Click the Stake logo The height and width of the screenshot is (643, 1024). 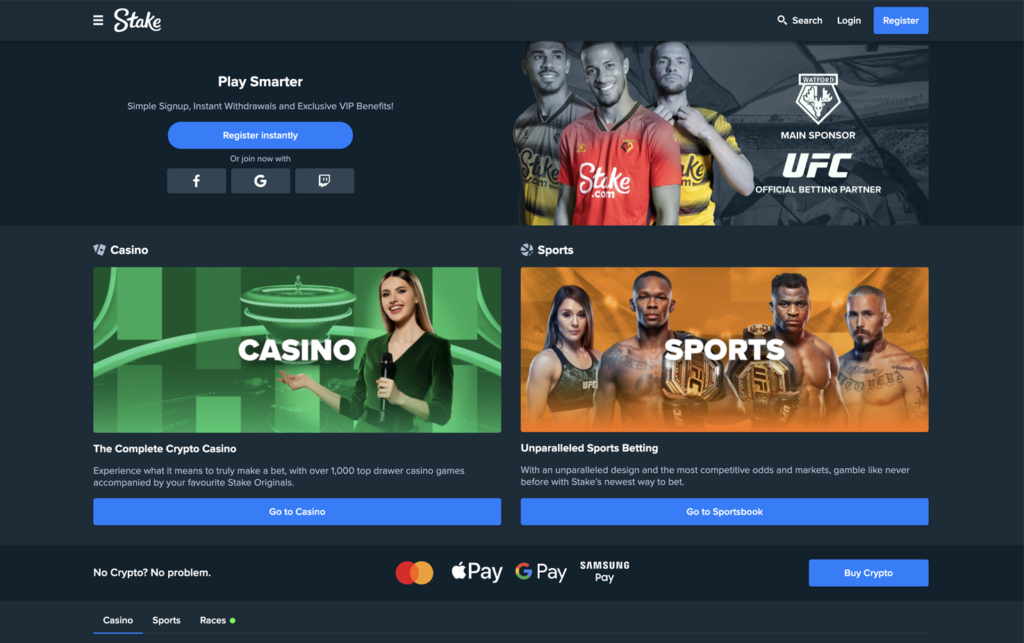point(137,20)
